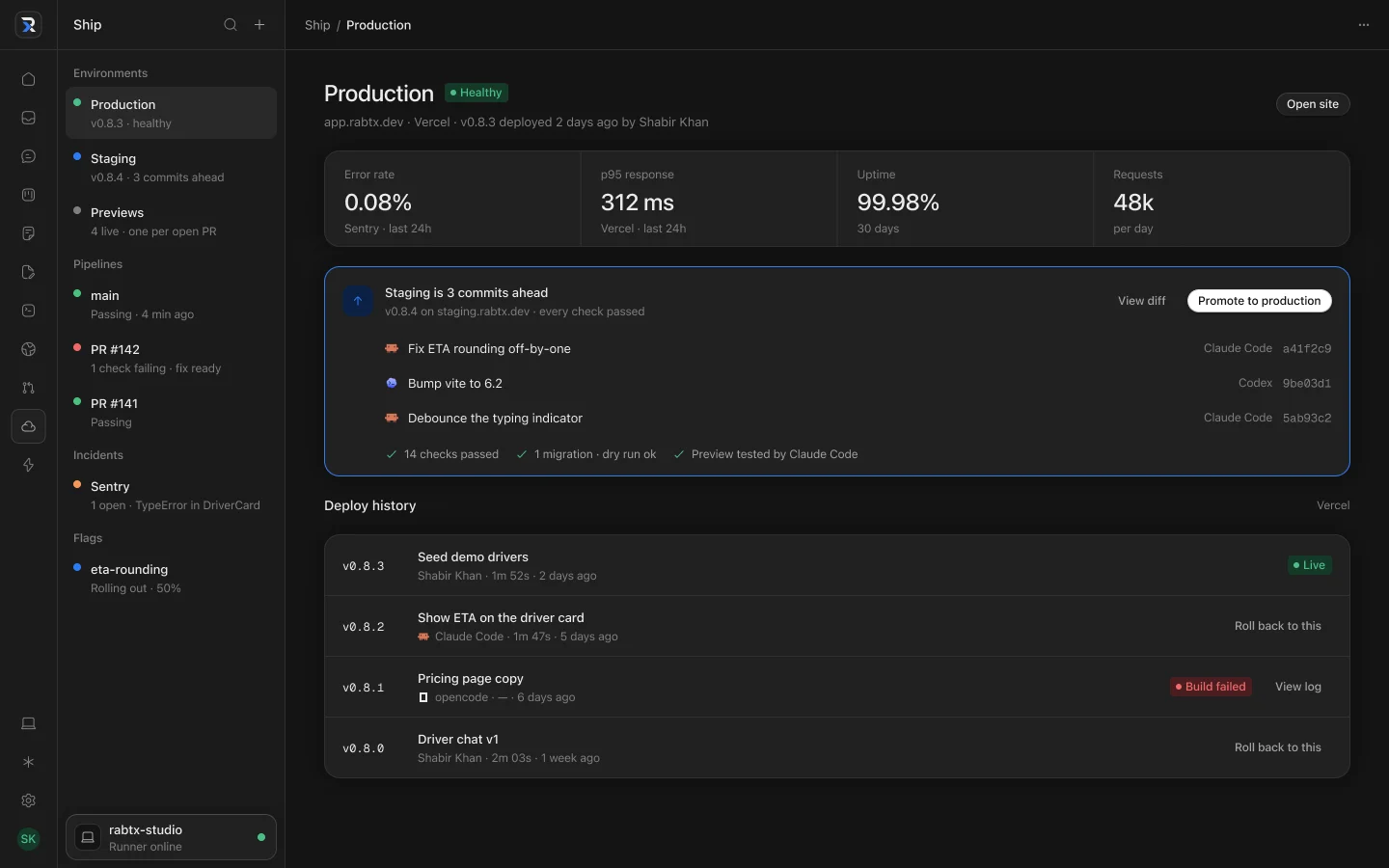Open the laptop icon in sidebar rail
The width and height of the screenshot is (1389, 868).
(x=28, y=723)
